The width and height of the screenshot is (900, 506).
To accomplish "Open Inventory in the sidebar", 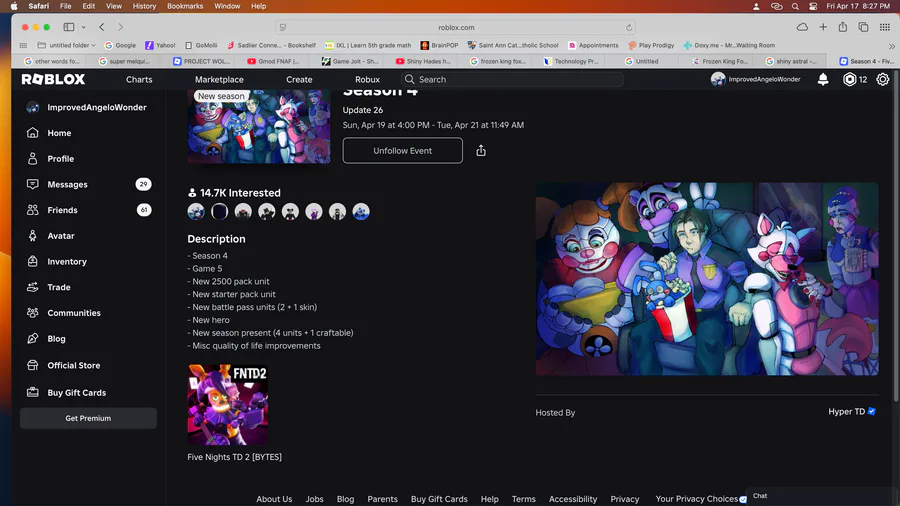I will [67, 262].
